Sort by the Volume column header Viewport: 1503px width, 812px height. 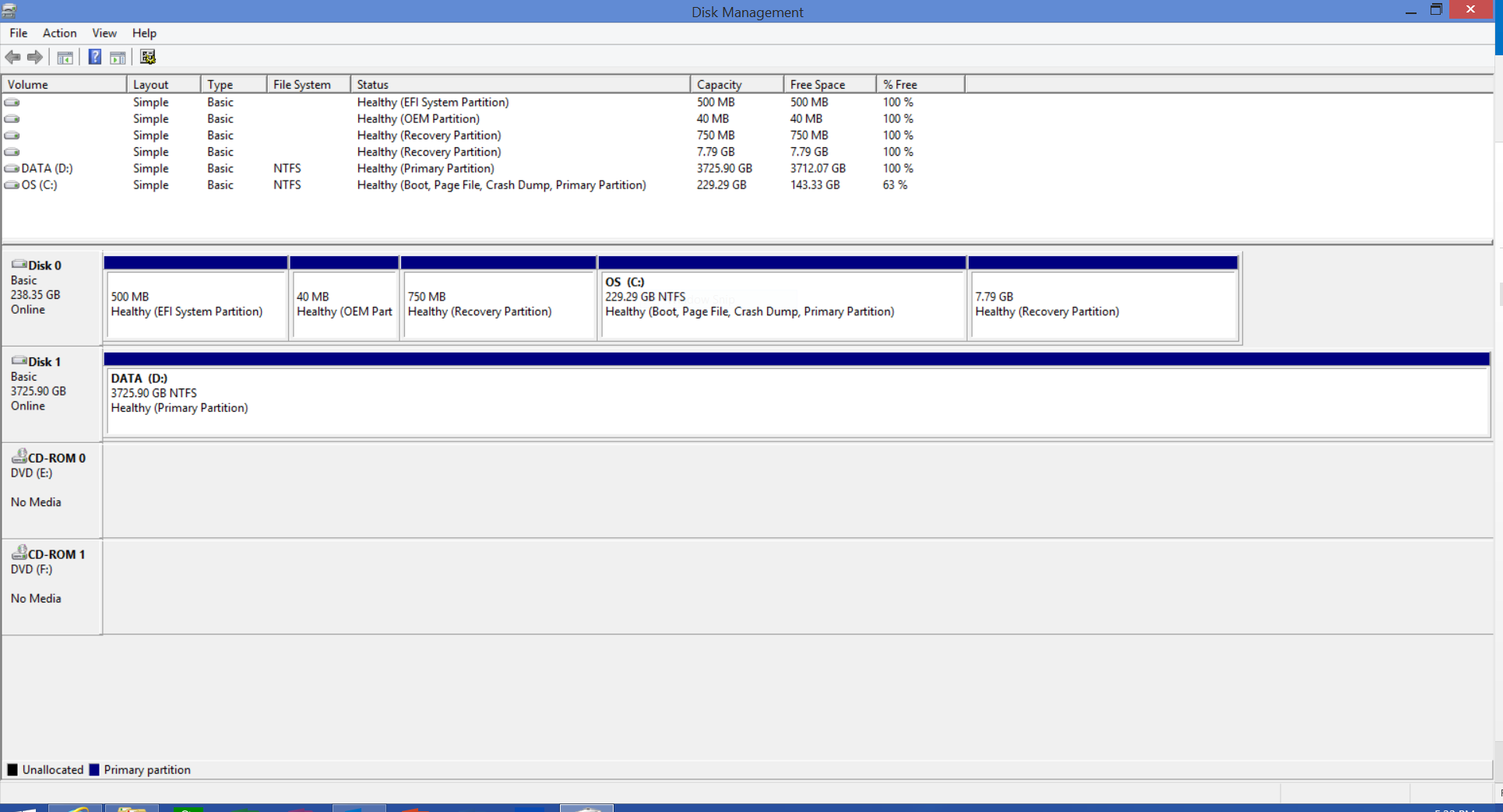(x=65, y=84)
